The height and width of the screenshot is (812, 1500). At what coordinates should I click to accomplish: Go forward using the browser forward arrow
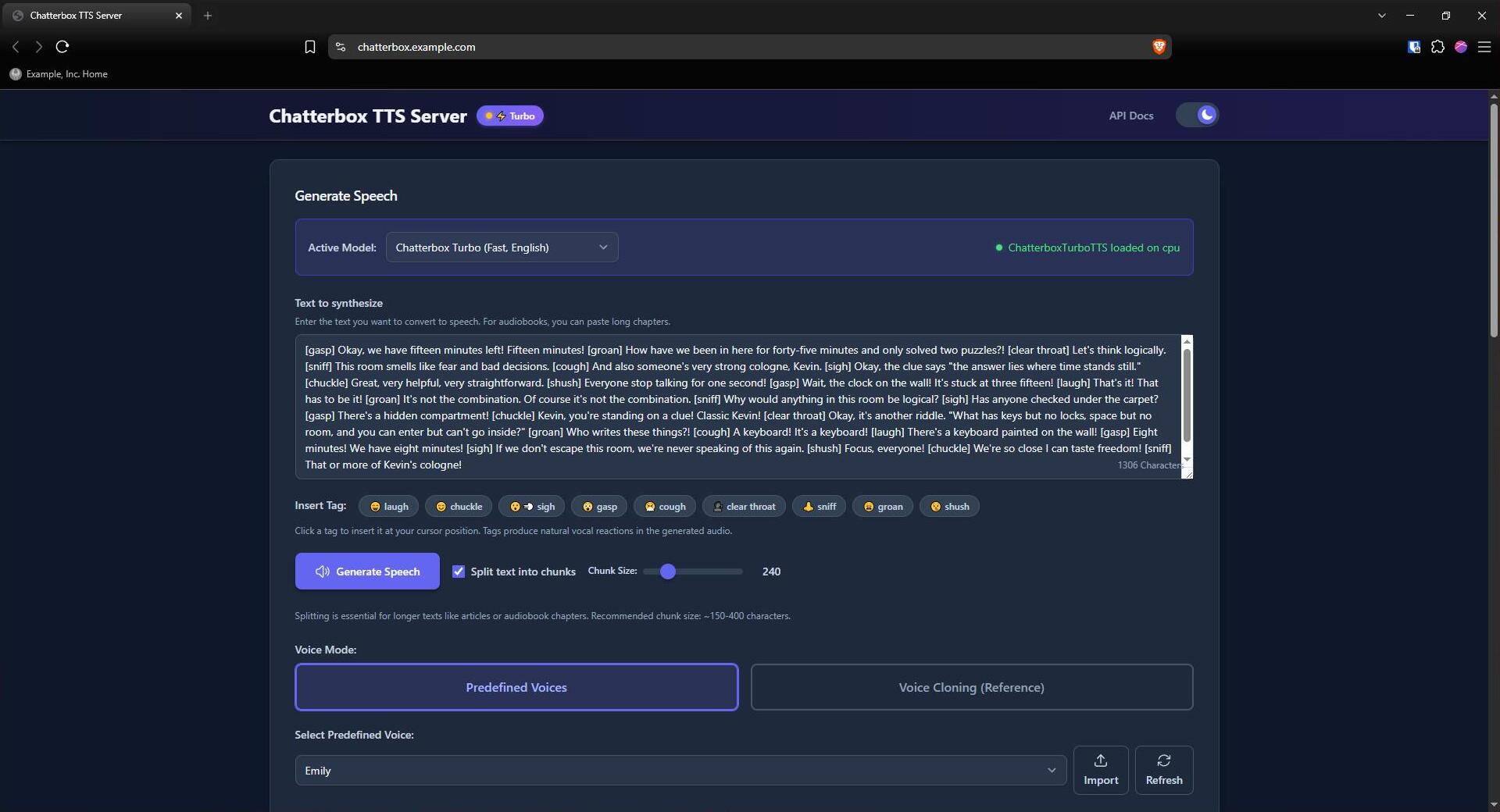click(38, 47)
